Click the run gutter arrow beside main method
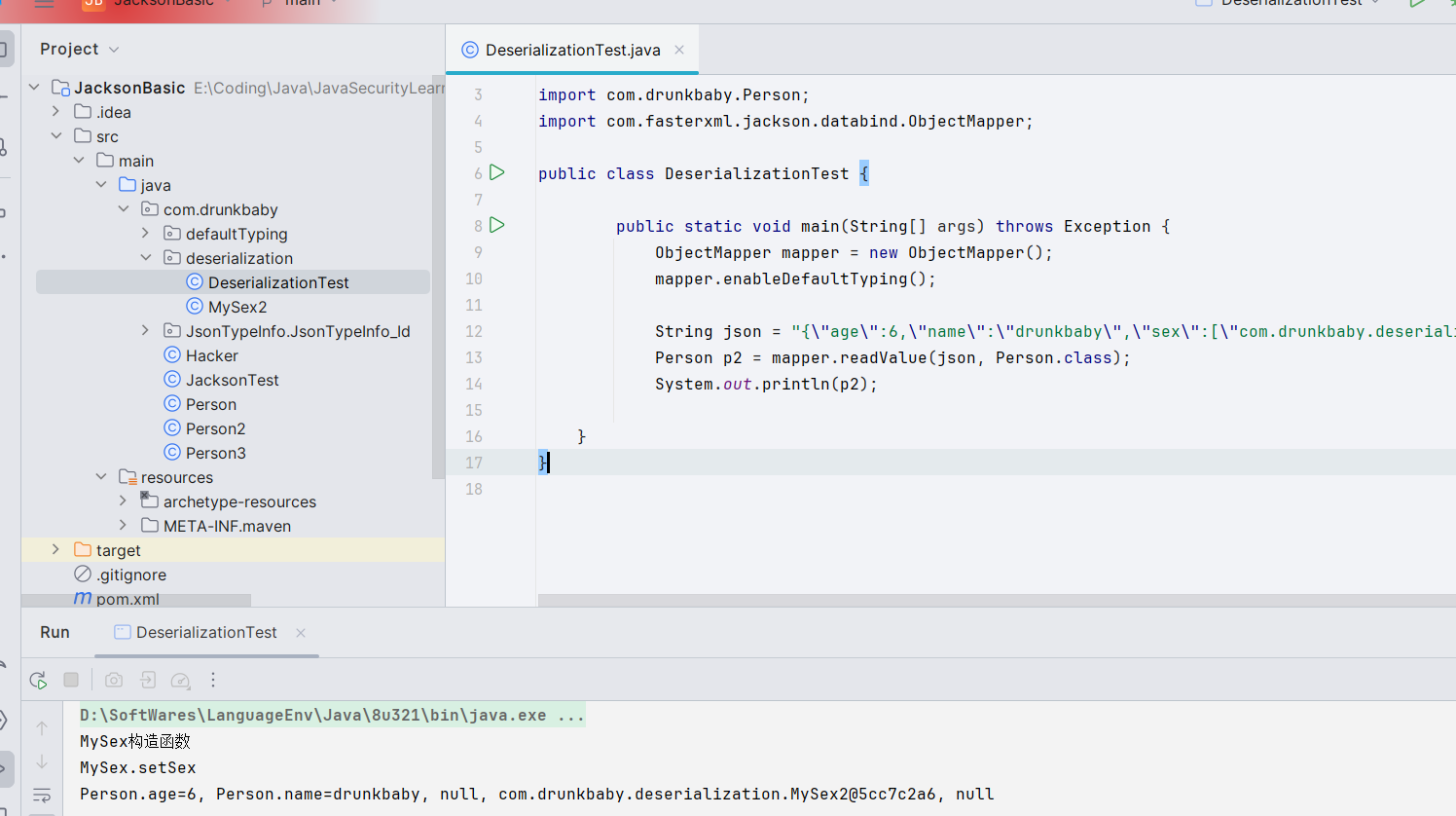 (x=497, y=226)
